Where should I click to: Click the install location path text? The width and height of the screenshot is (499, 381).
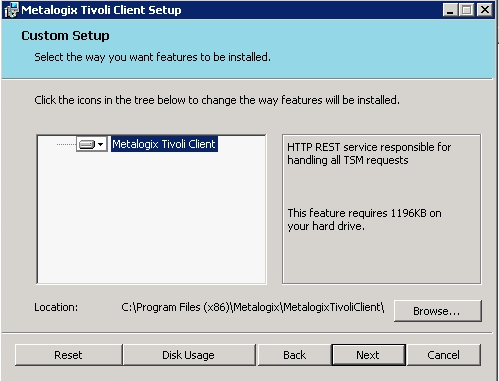tap(253, 307)
